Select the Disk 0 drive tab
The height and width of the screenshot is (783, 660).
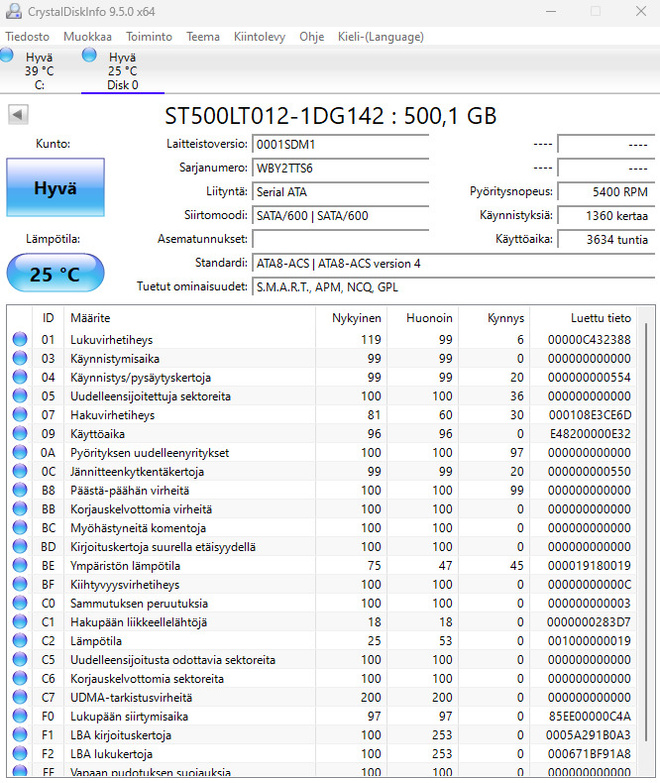(122, 71)
